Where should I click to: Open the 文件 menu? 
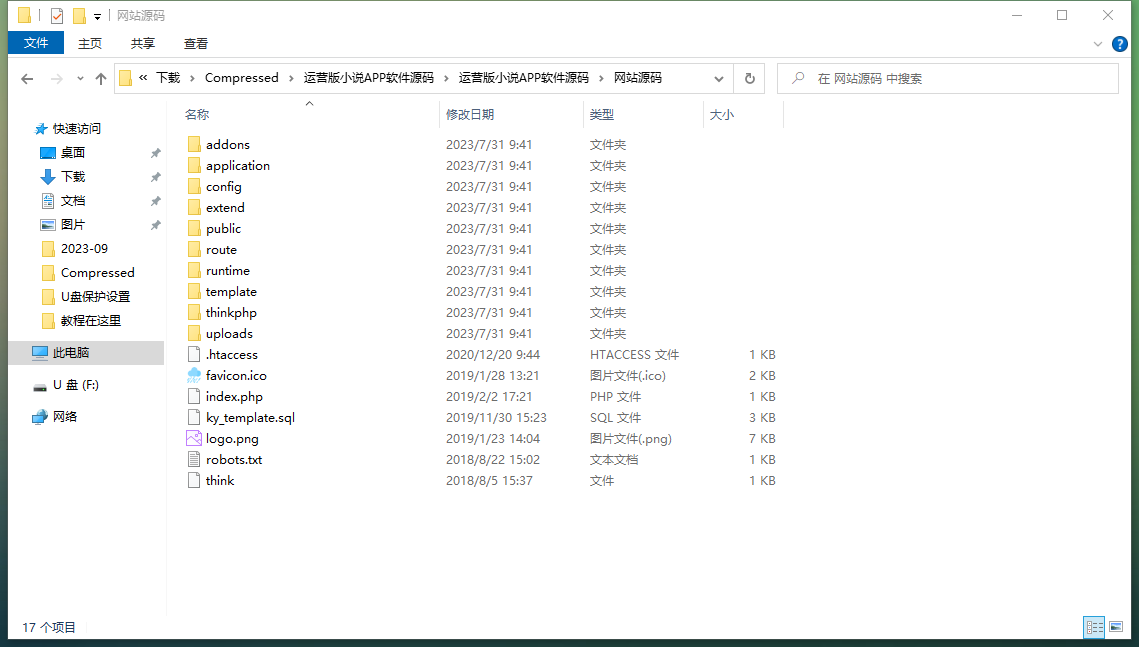[x=36, y=43]
